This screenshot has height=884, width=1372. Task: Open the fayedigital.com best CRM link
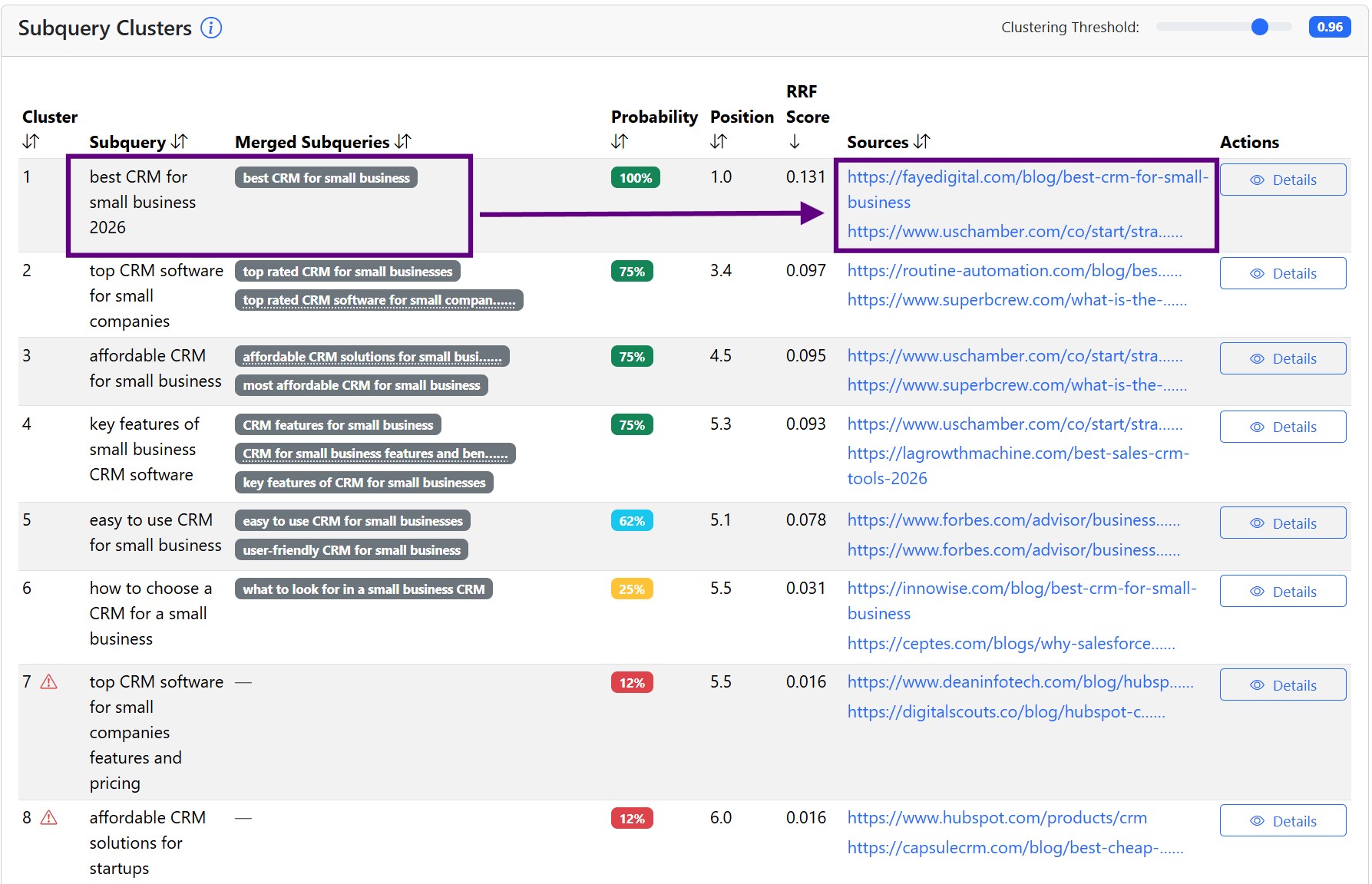[1027, 177]
